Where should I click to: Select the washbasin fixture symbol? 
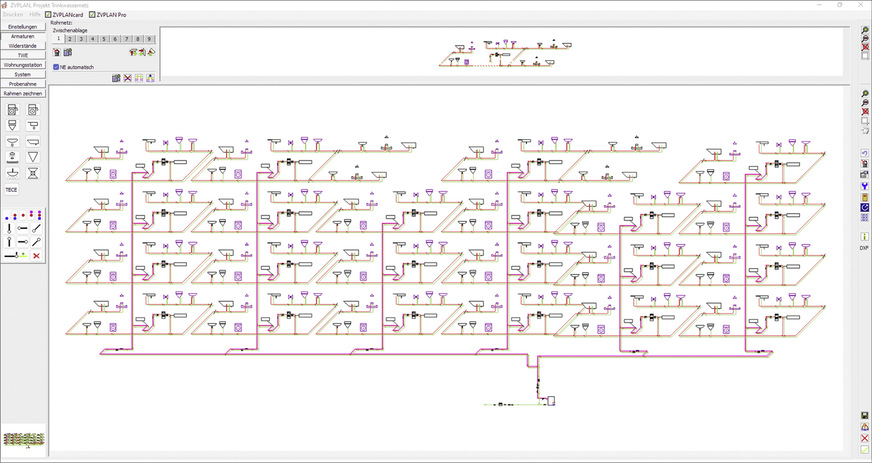11,141
